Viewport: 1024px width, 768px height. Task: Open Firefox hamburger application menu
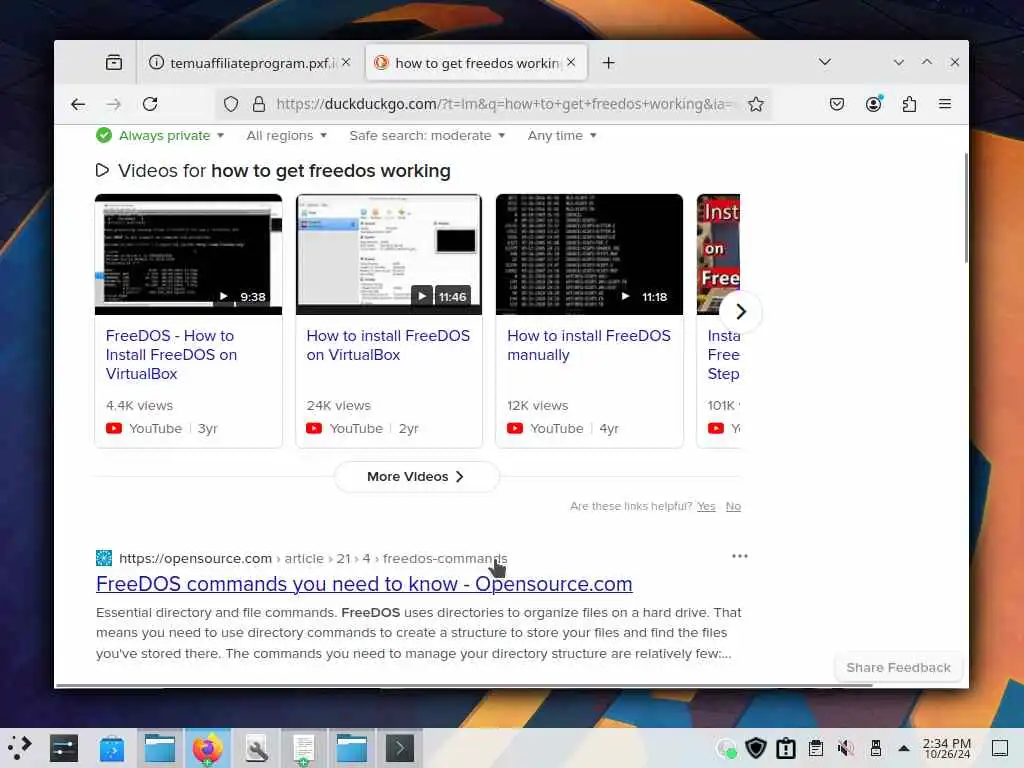(x=945, y=104)
